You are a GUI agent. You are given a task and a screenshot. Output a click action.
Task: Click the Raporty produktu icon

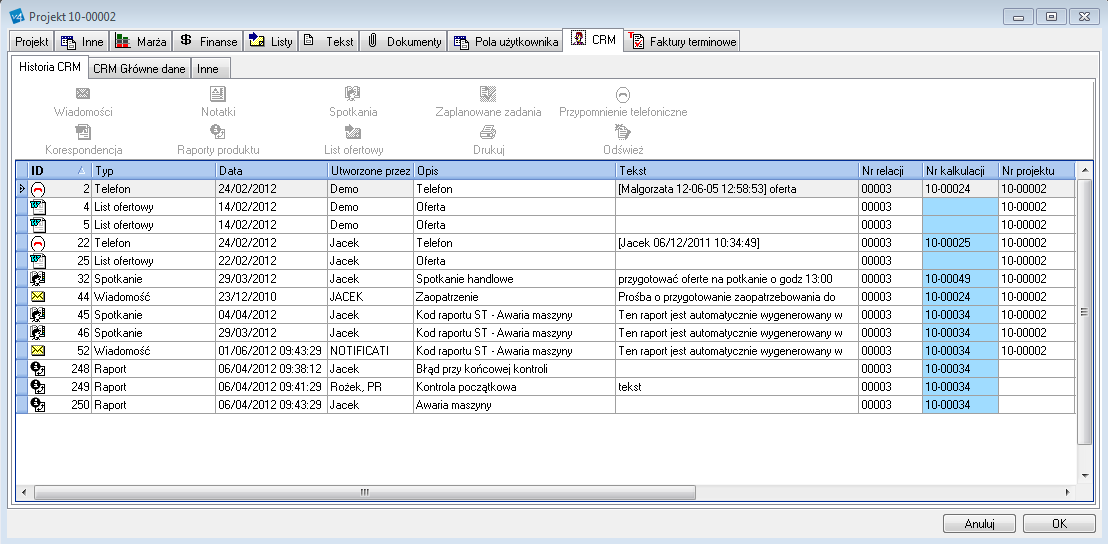(218, 131)
